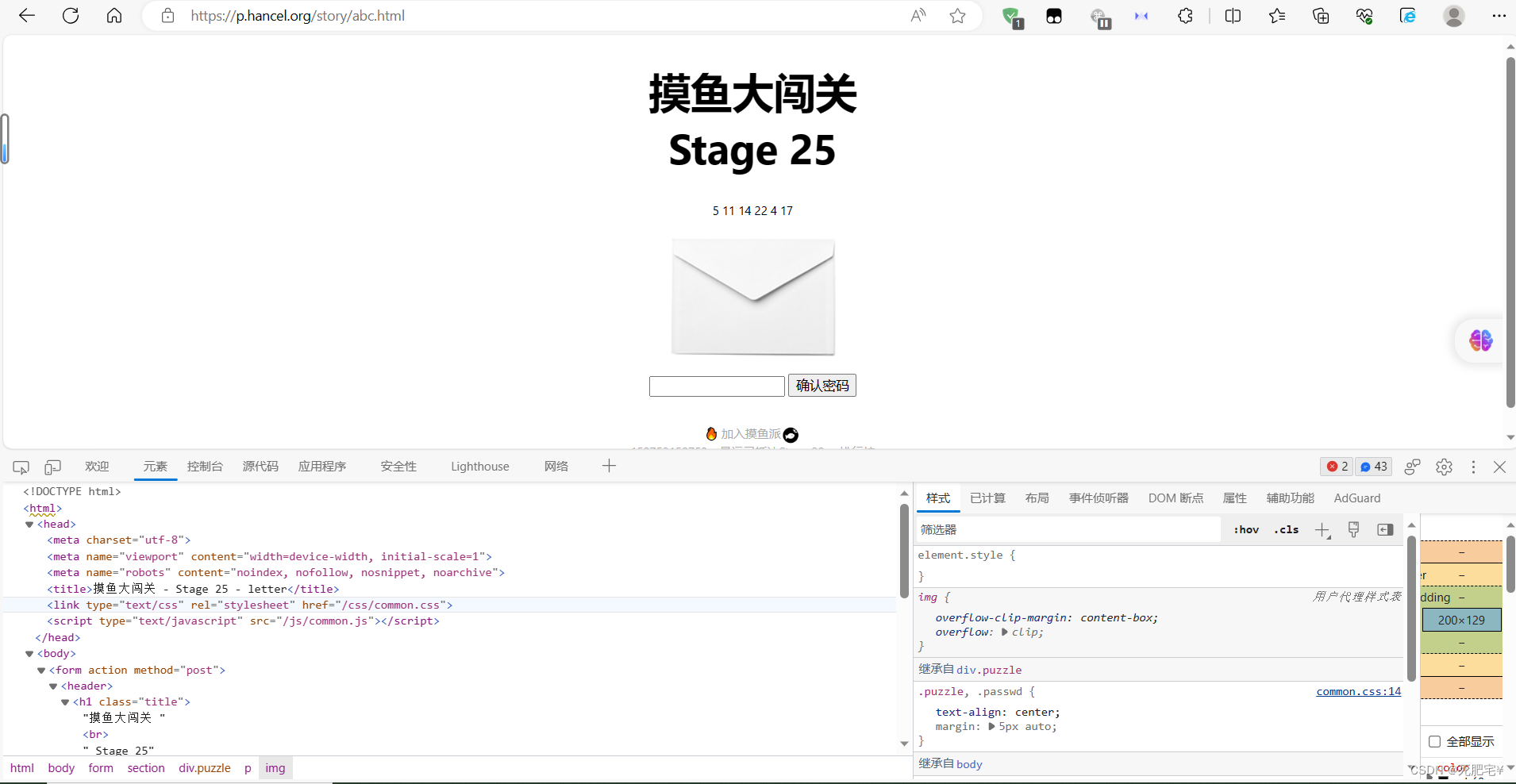Screen dimensions: 1516x784
Task: Click the envelope image
Action: click(753, 297)
